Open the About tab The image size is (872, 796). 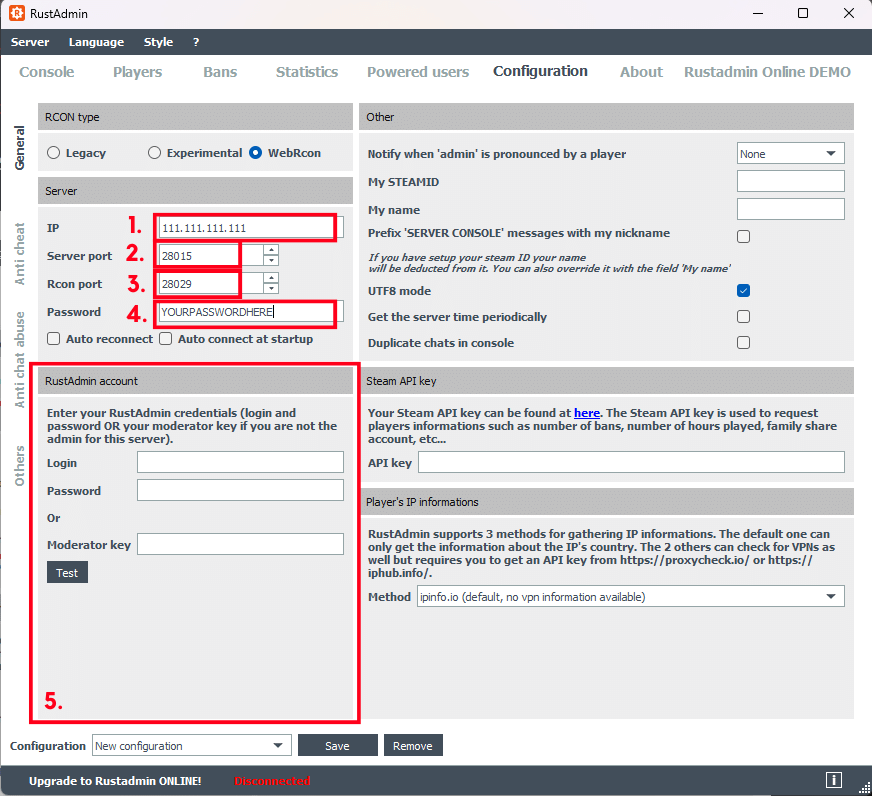click(x=641, y=72)
